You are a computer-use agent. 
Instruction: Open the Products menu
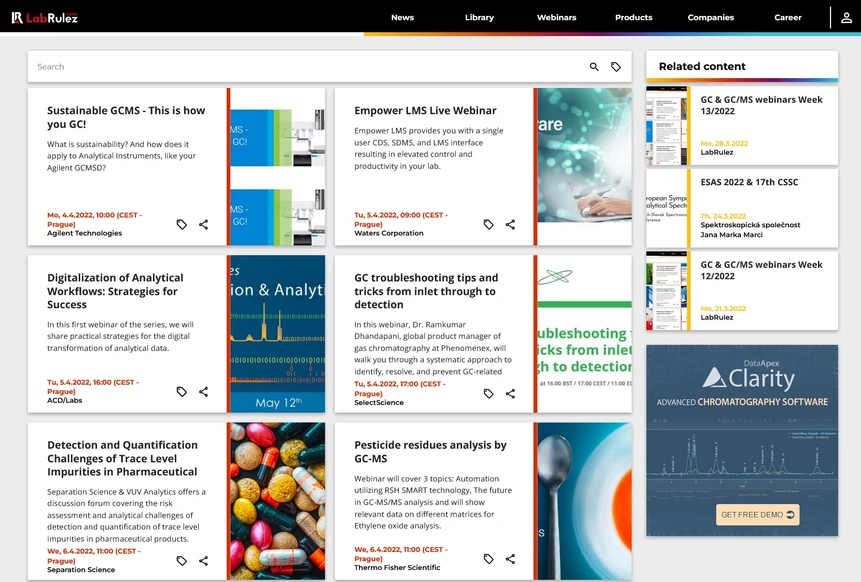coord(634,18)
